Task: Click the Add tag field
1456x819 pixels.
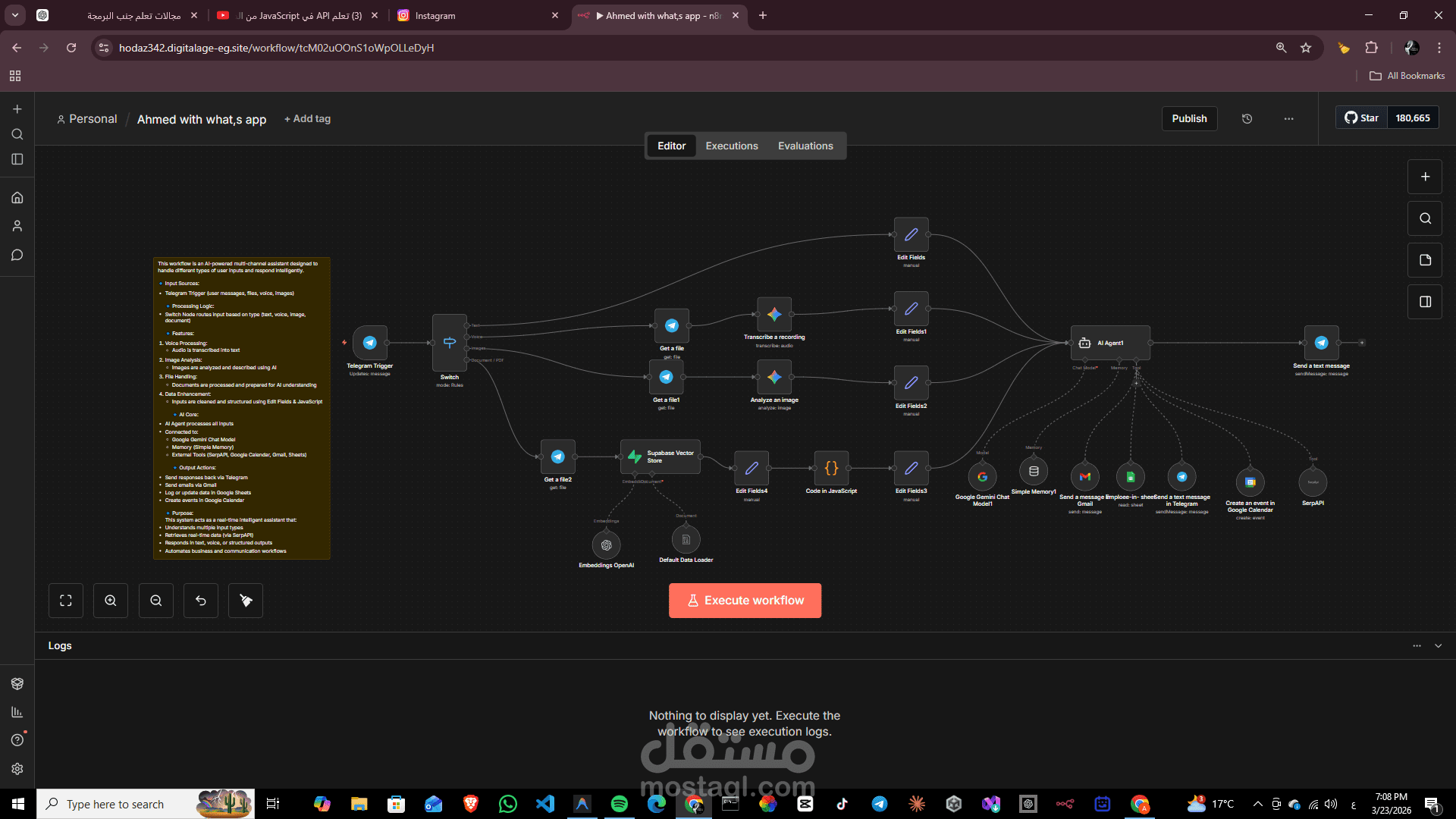Action: pos(307,119)
